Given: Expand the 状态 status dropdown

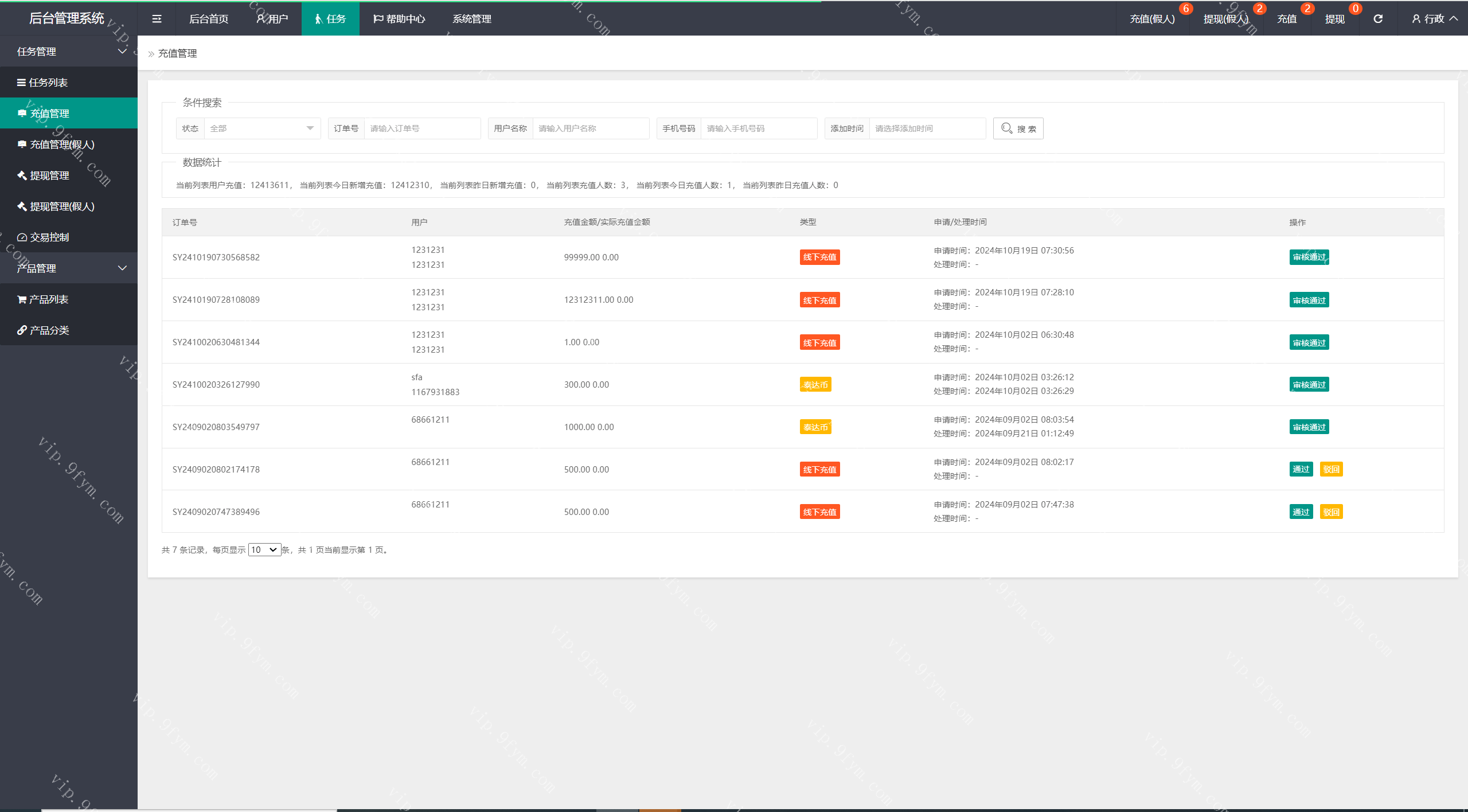Looking at the screenshot, I should [x=261, y=128].
